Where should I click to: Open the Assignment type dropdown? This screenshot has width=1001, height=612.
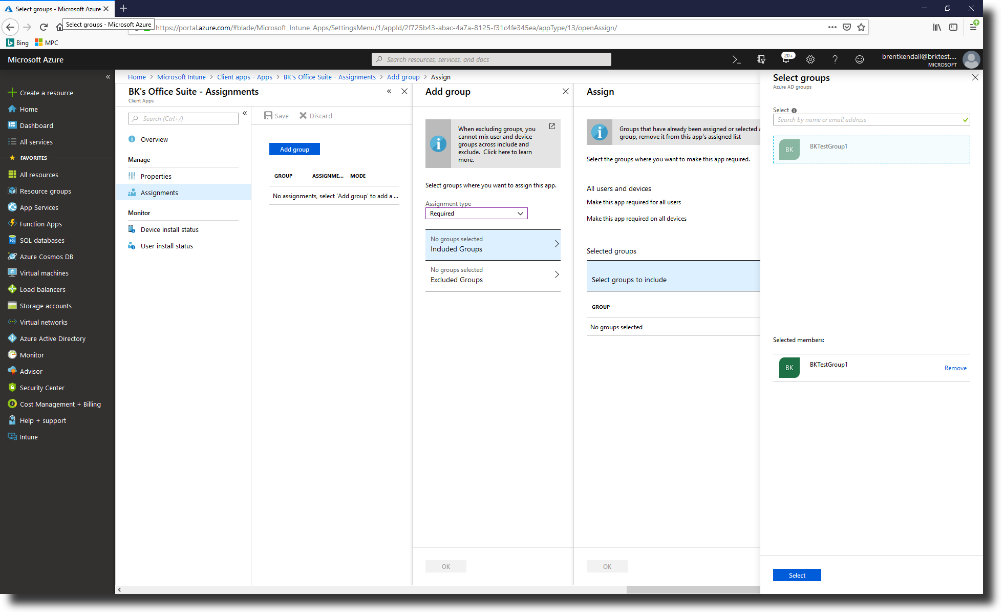(476, 213)
